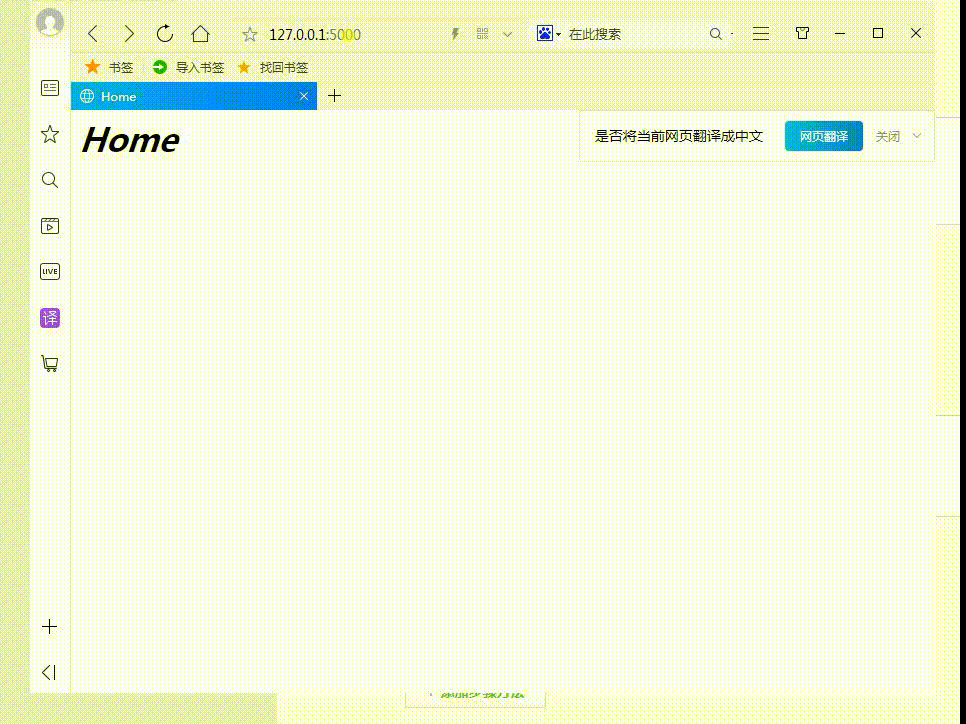Open the QR code dropdown chevron

[507, 33]
